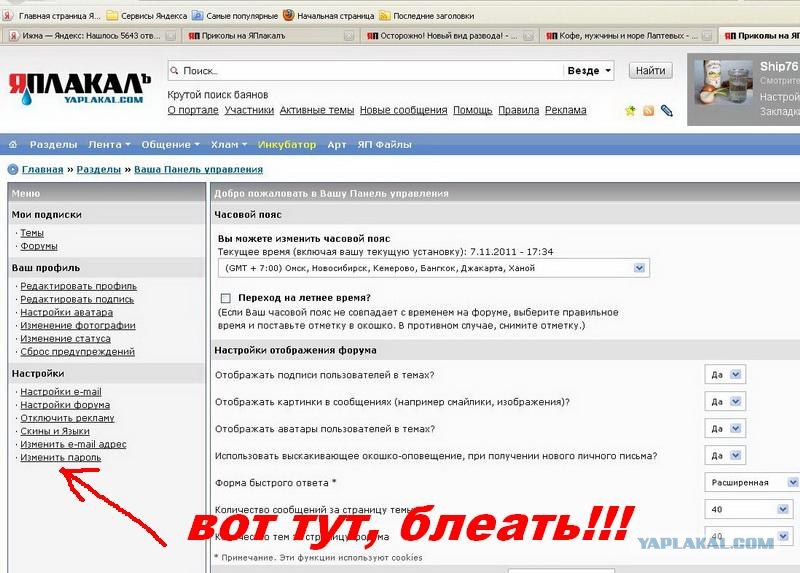Image resolution: width=800 pixels, height=573 pixels.
Task: Click the Найти search button
Action: [x=651, y=70]
